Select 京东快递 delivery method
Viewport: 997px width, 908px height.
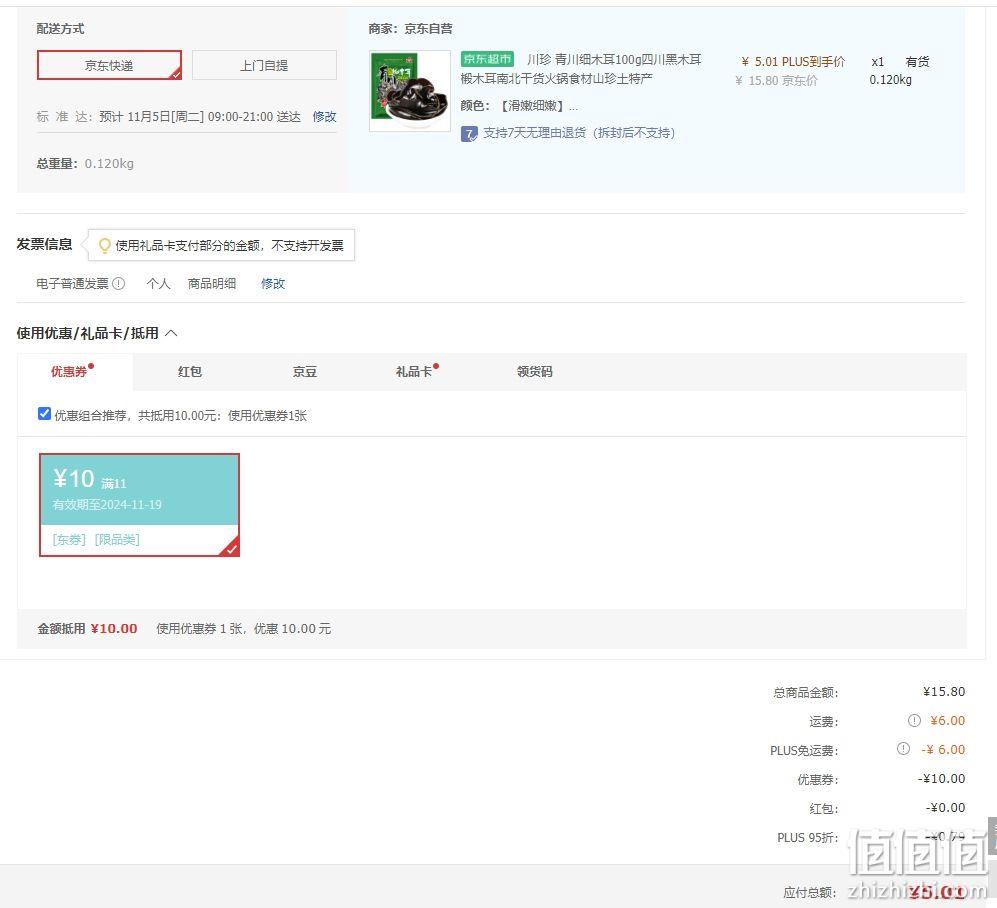tap(109, 65)
